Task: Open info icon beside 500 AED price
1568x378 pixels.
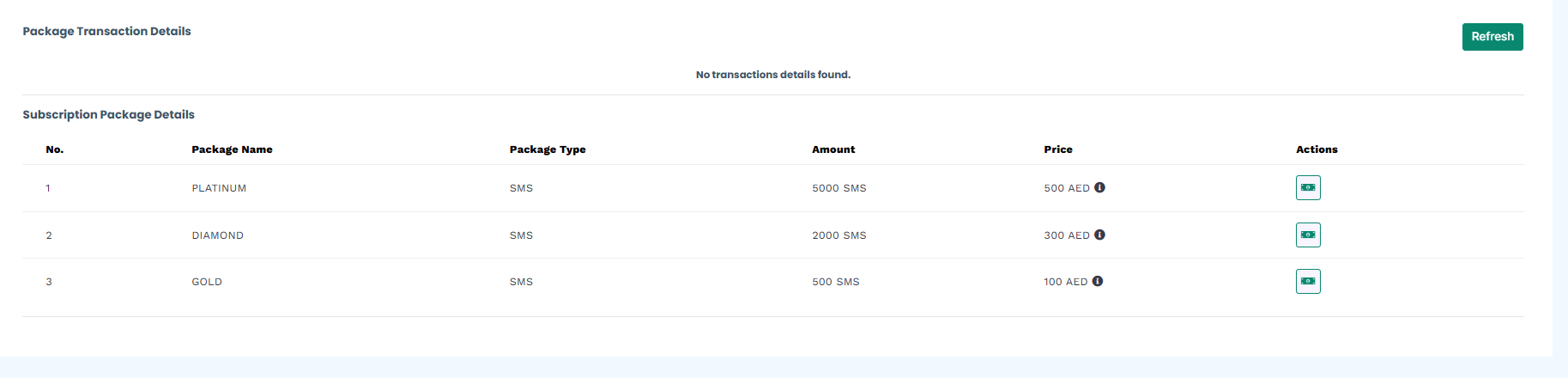Action: pos(1099,187)
